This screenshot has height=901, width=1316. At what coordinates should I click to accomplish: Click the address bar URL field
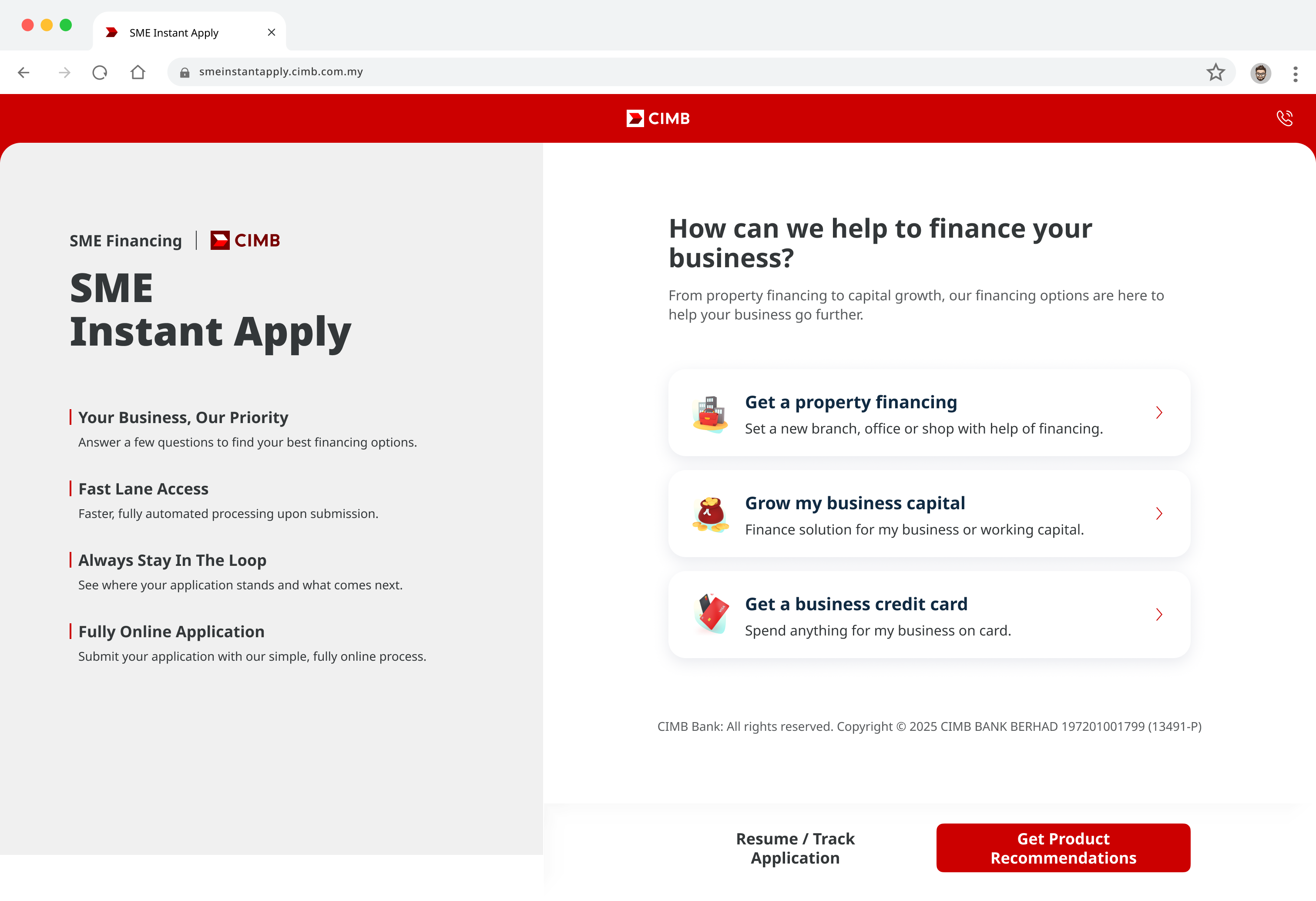coord(701,72)
